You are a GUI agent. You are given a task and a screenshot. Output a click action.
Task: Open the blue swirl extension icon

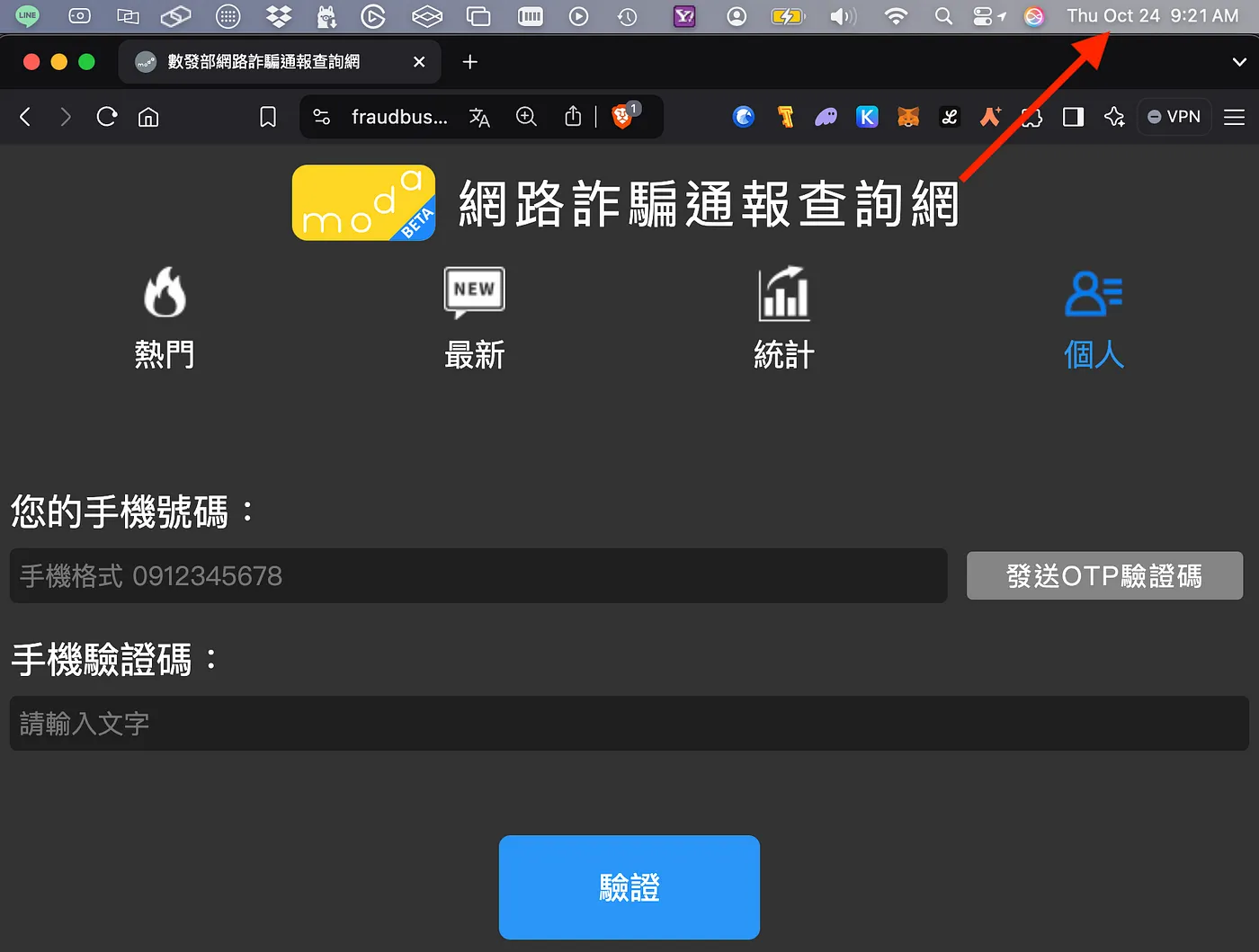pyautogui.click(x=744, y=117)
